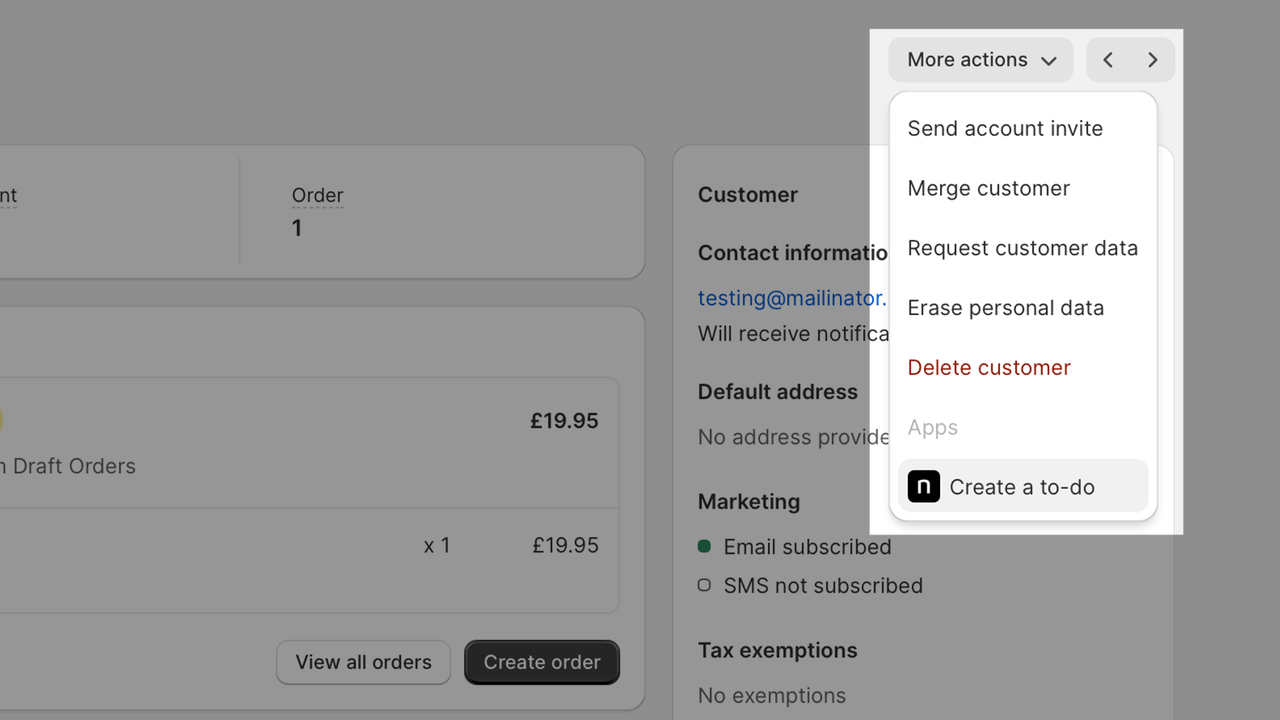Screen dimensions: 1280x720
Task: Click the Order count heading
Action: (317, 195)
